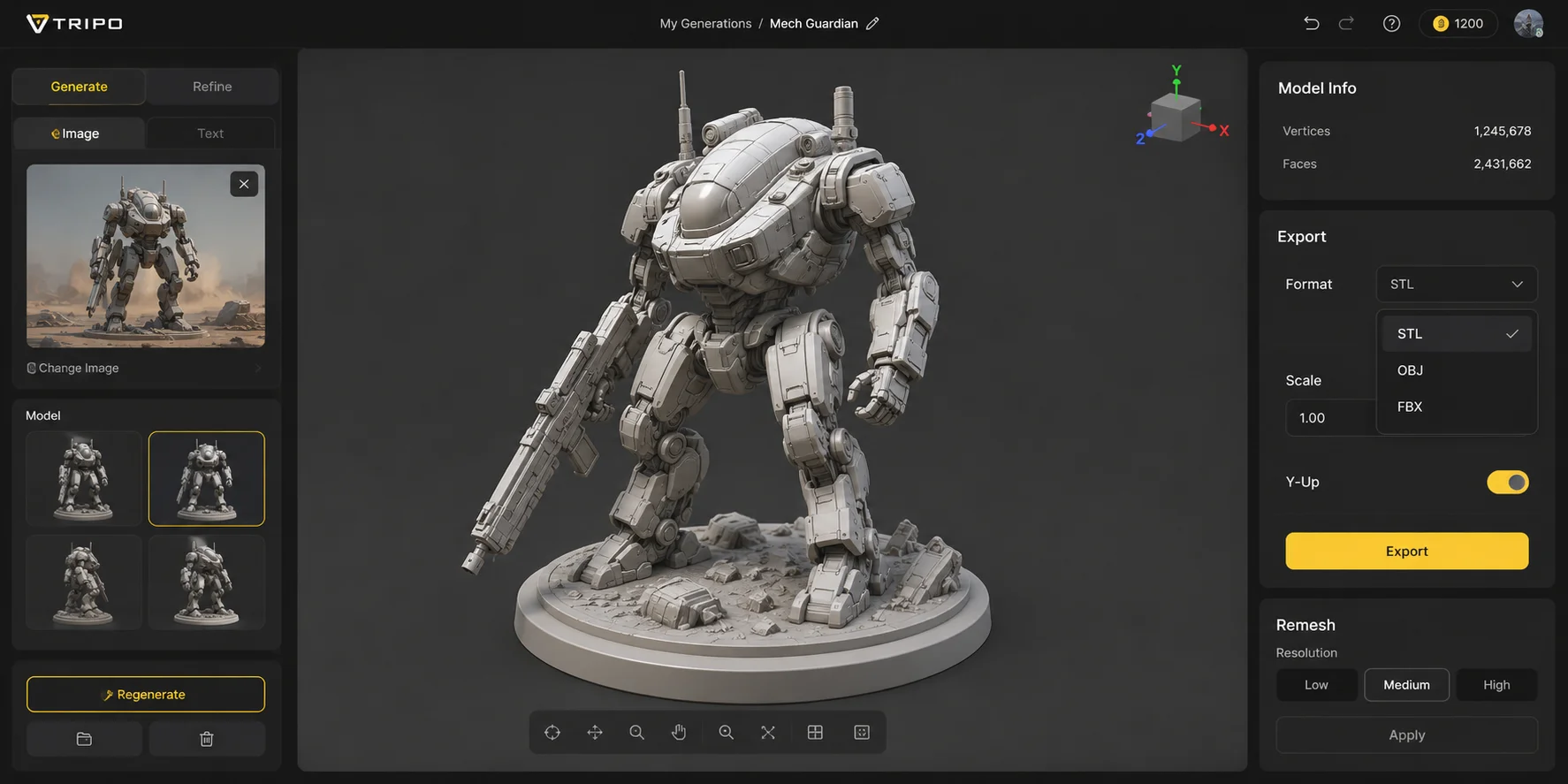Click the Regenerate button
This screenshot has height=784, width=1568.
pyautogui.click(x=146, y=694)
